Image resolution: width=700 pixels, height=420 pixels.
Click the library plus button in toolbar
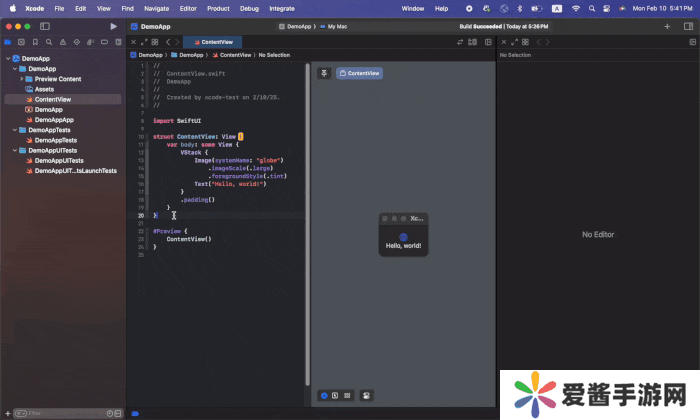click(667, 25)
